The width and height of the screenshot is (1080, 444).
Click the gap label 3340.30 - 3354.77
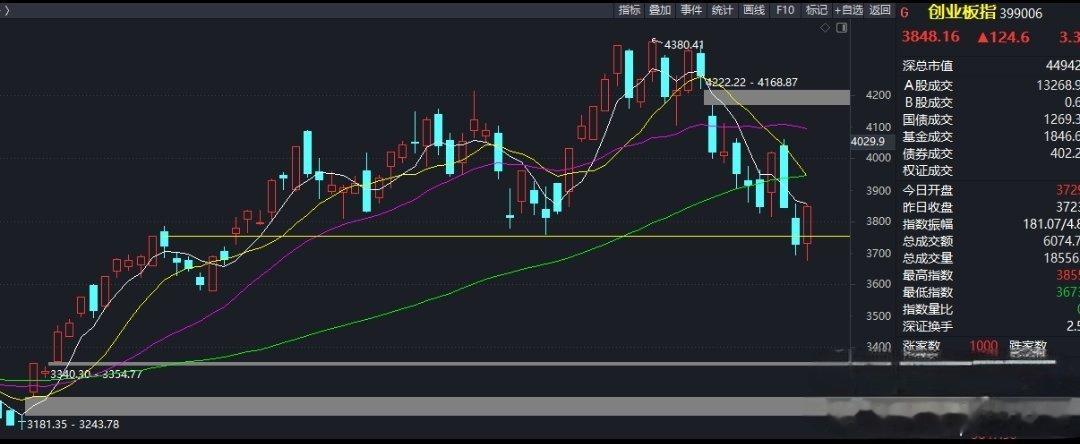[x=96, y=374]
